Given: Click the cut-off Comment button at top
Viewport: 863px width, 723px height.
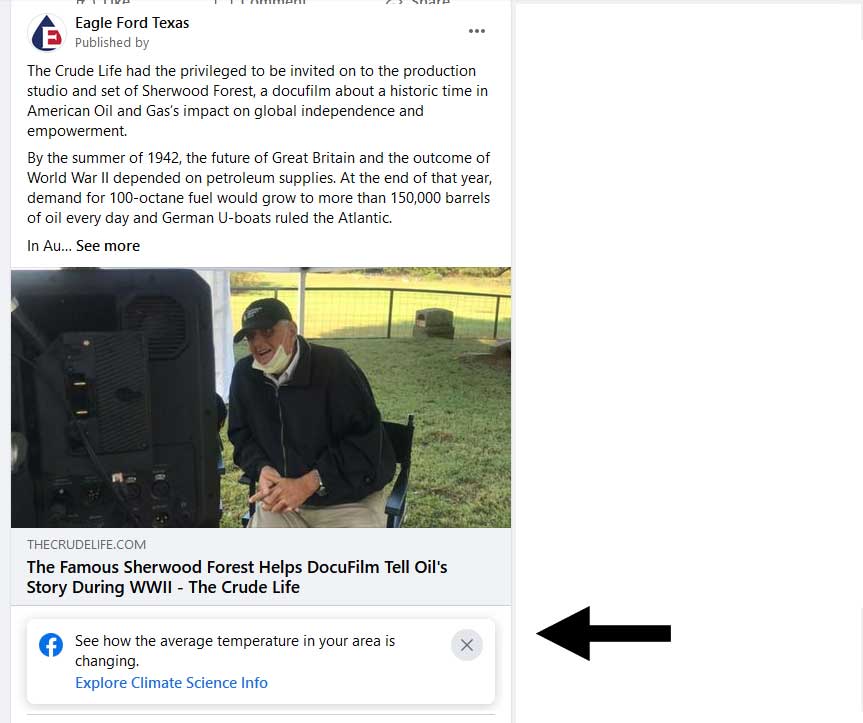Looking at the screenshot, I should (x=260, y=2).
